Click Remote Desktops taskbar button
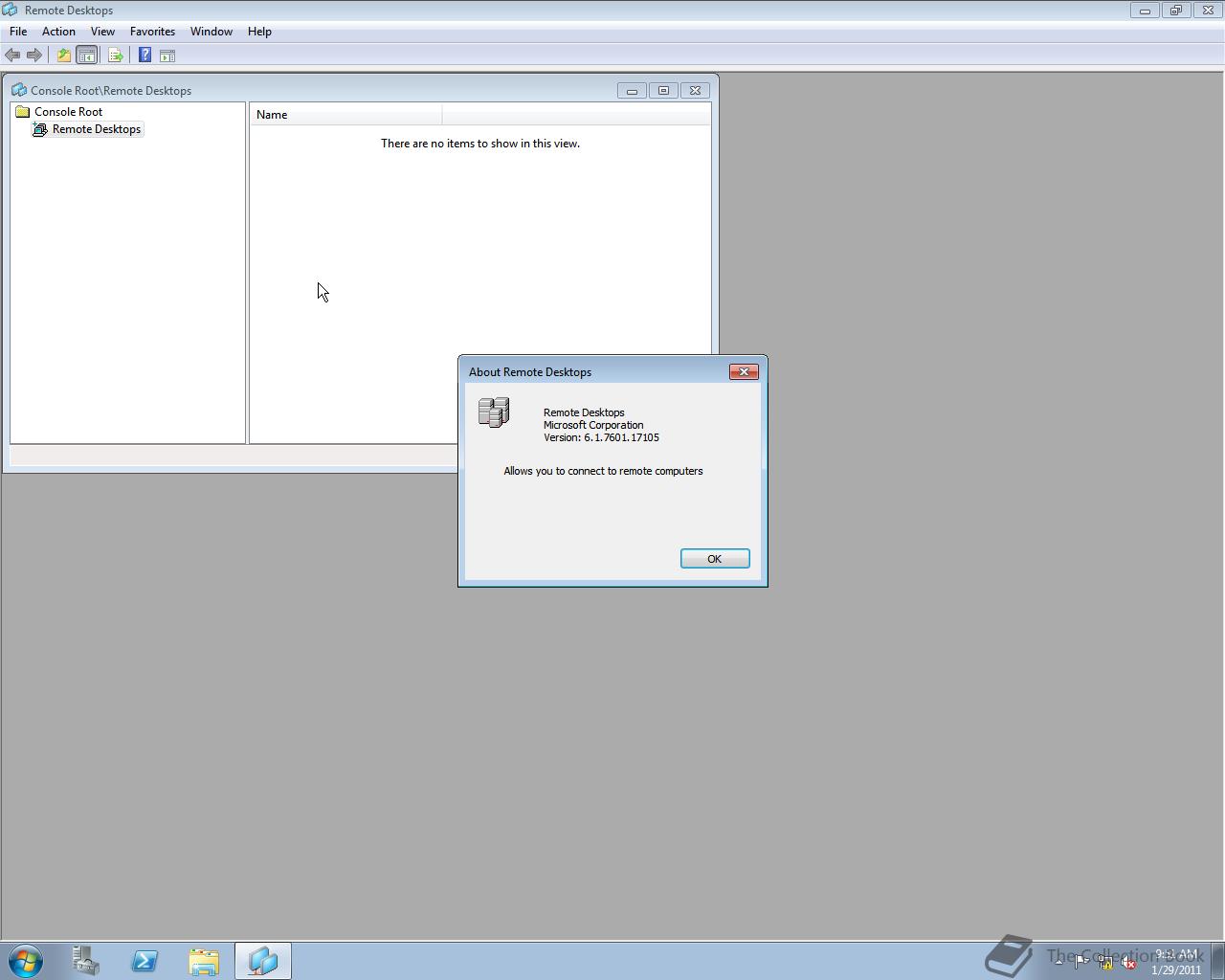 (263, 961)
